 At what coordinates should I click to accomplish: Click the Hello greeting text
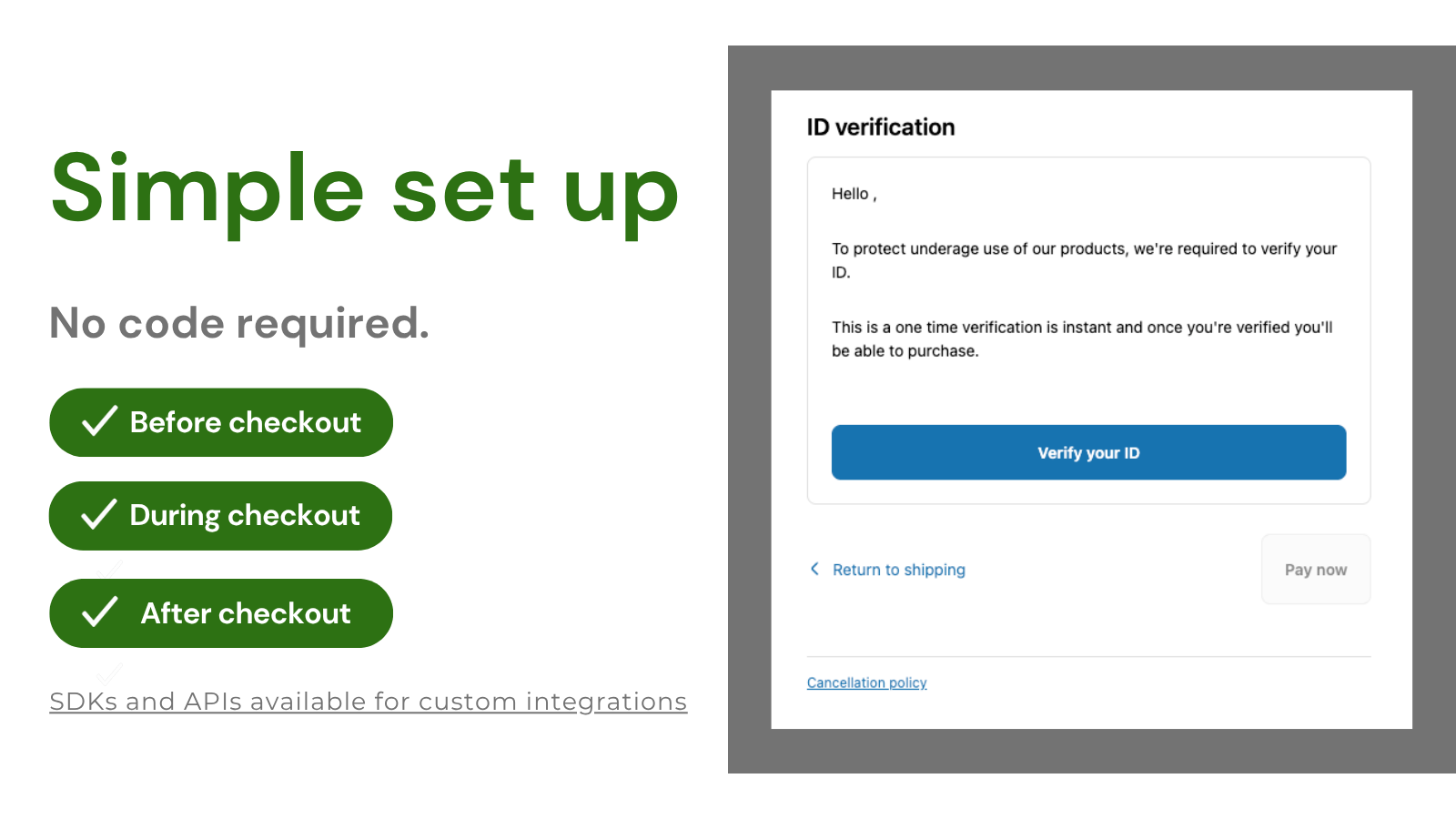[x=854, y=194]
